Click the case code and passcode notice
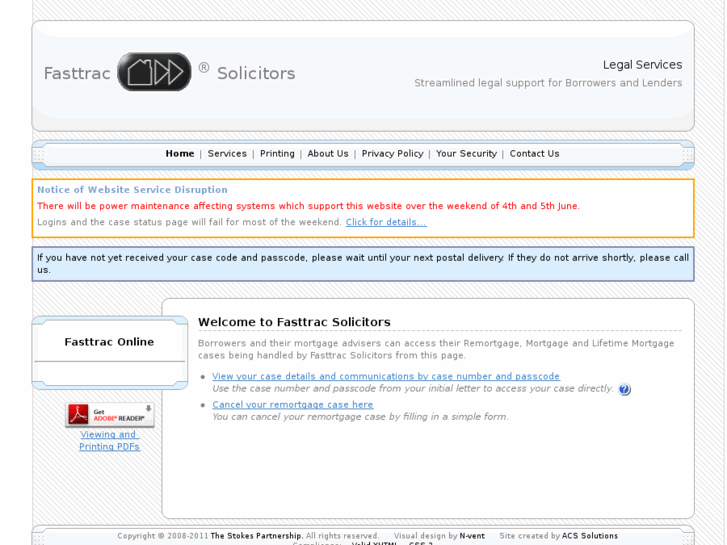Viewport: 727px width, 545px height. tap(363, 264)
